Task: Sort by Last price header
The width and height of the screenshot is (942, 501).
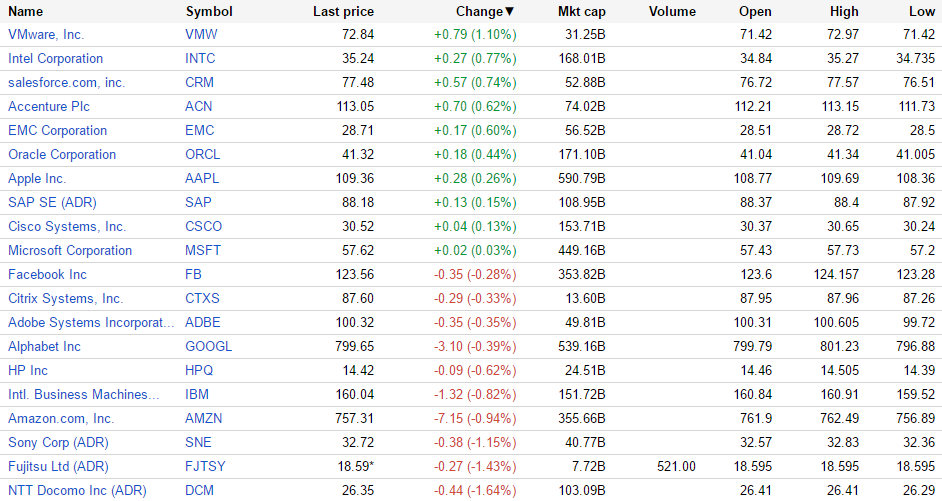Action: tap(343, 11)
